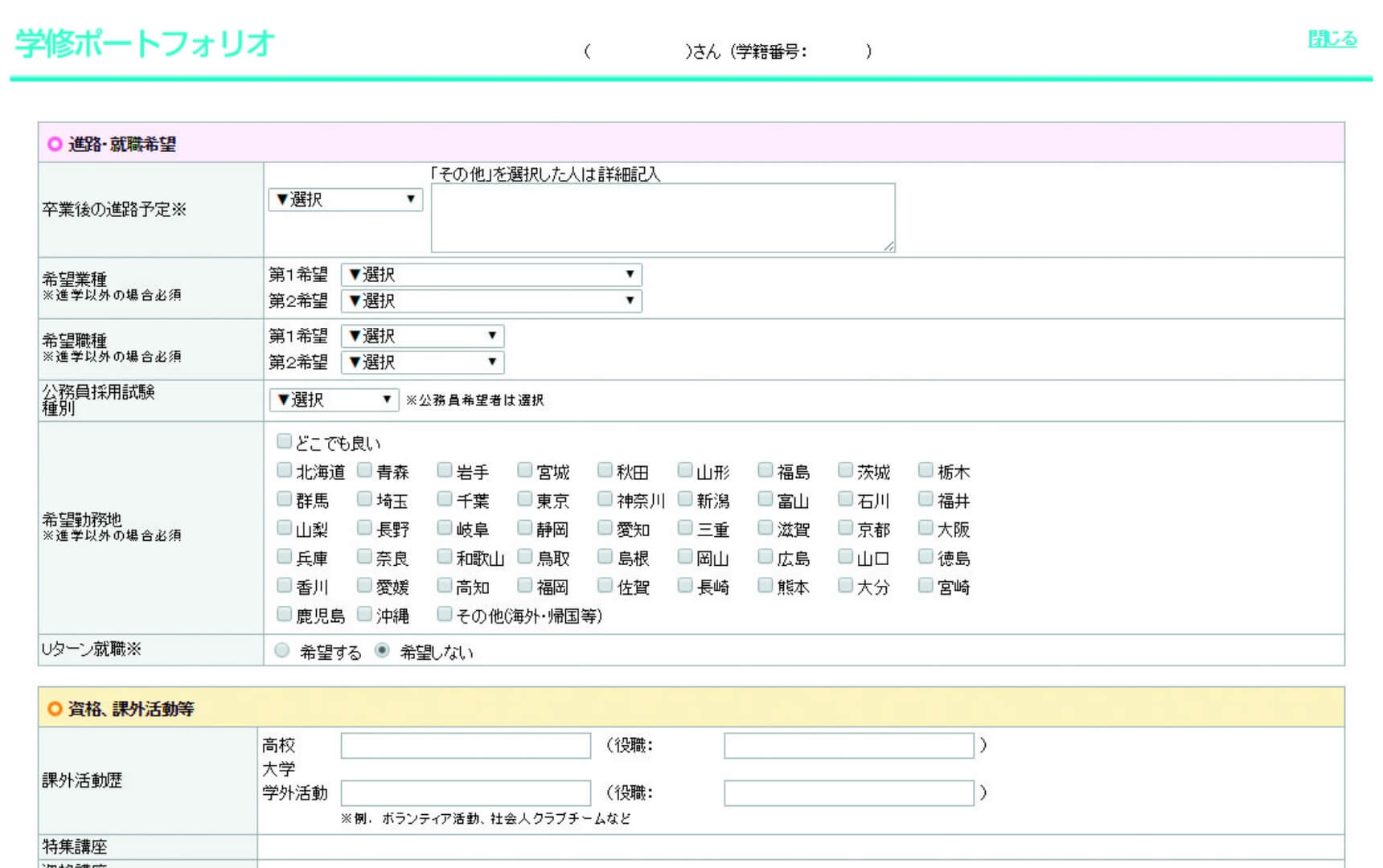Check the 群馬 checkbox
Viewport: 1383px width, 868px height.
click(284, 499)
